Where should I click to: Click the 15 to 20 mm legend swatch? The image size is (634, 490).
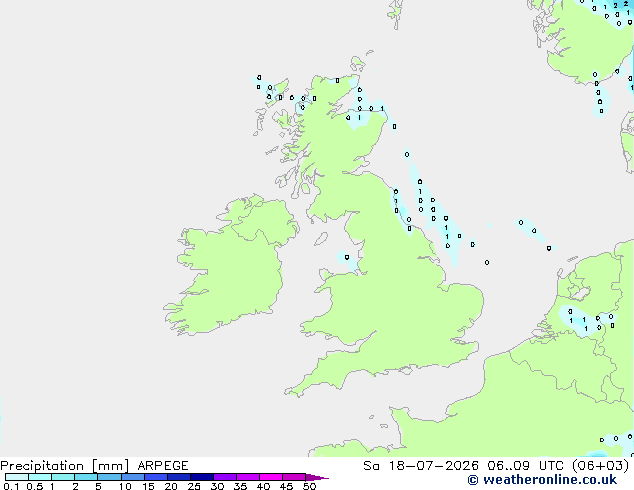156,477
